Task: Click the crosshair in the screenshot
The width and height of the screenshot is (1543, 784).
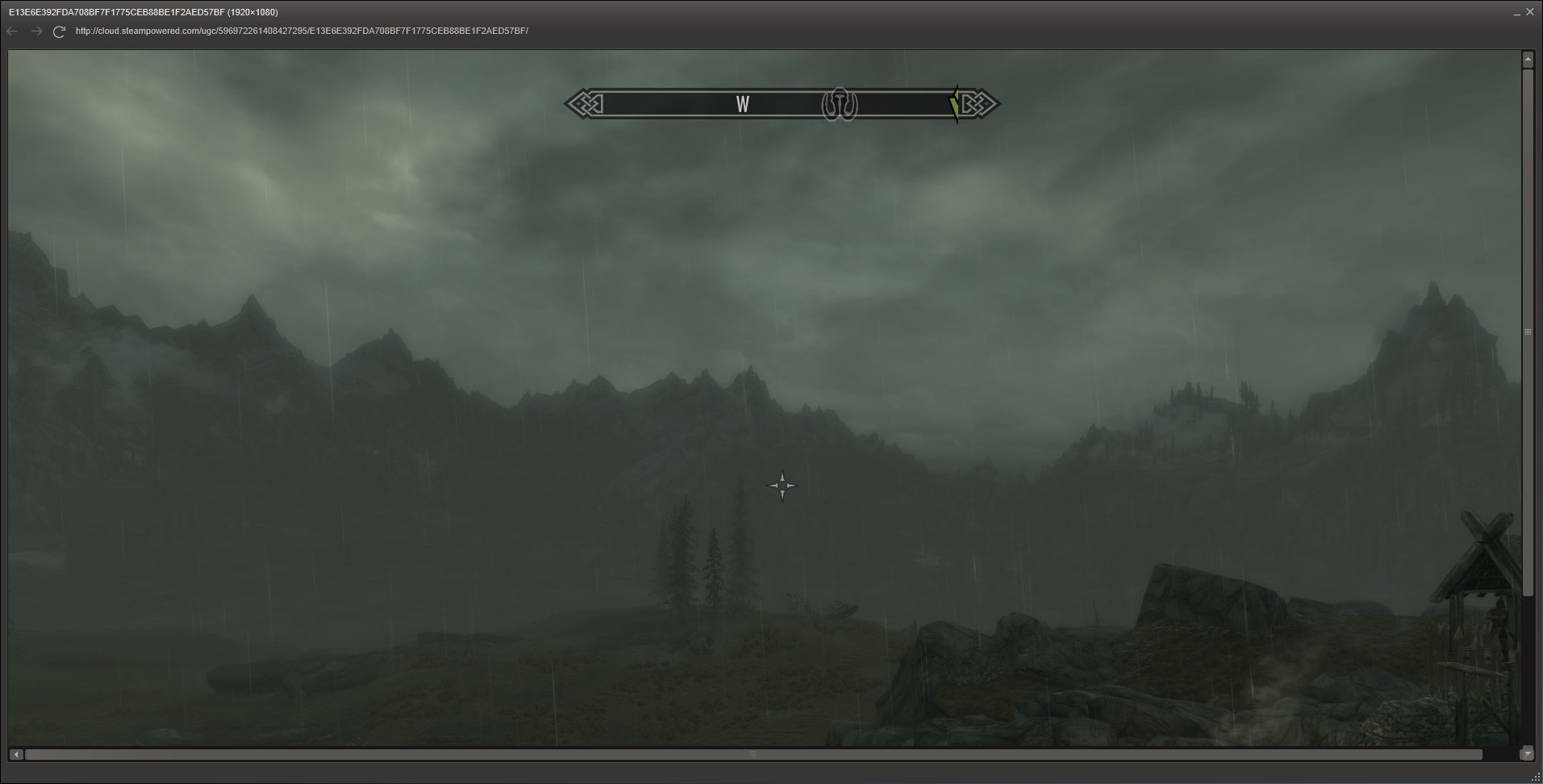Action: tap(782, 486)
